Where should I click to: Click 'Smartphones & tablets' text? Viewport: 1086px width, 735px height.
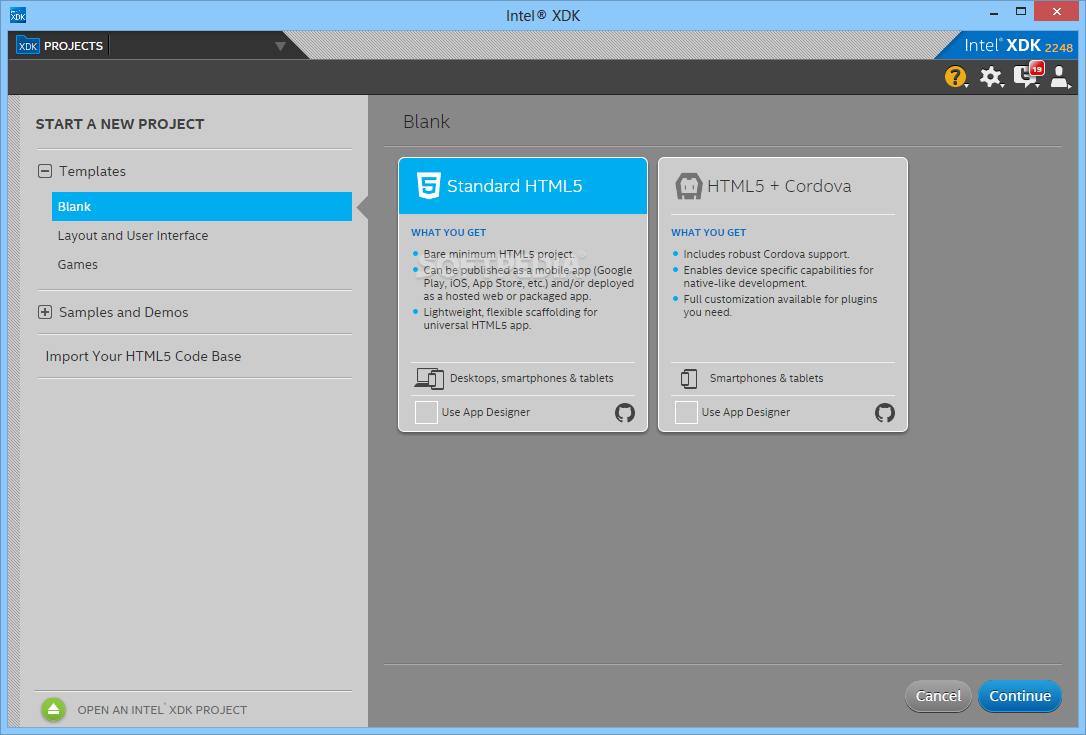click(766, 378)
